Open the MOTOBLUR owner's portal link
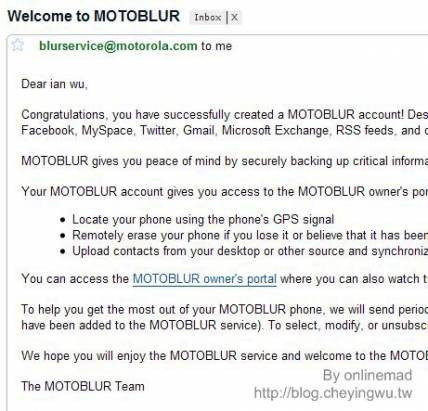The image size is (428, 411). point(205,279)
